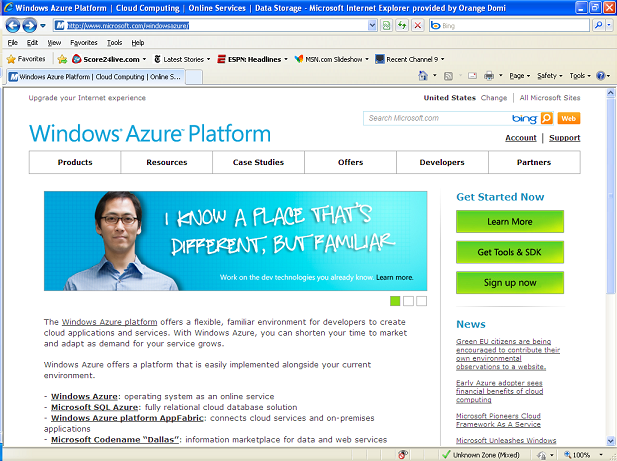Click the blue Help question mark icon
The image size is (617, 461).
tap(600, 76)
